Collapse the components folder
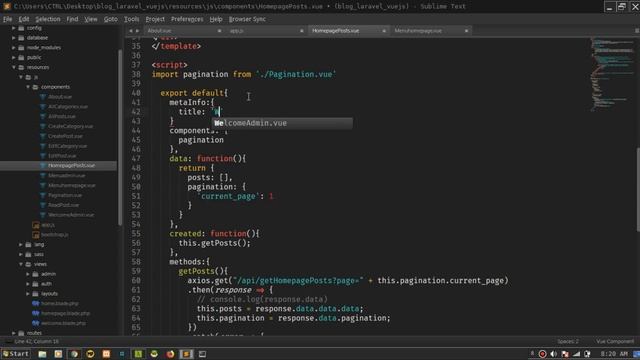Image resolution: width=640 pixels, height=360 pixels. point(28,87)
